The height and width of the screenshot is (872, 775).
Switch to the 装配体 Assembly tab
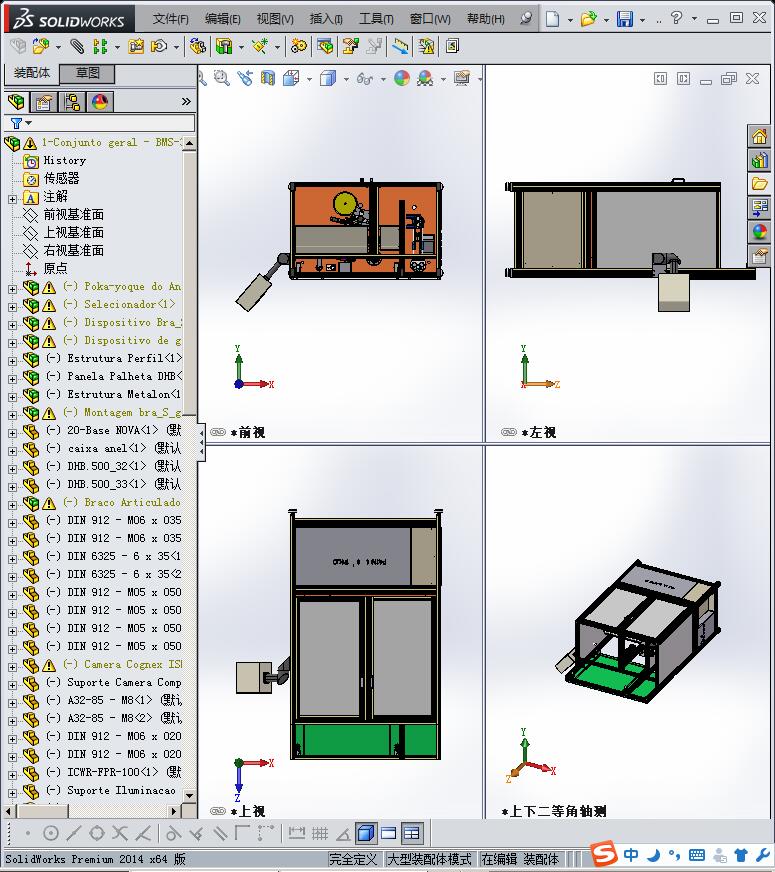[x=32, y=73]
